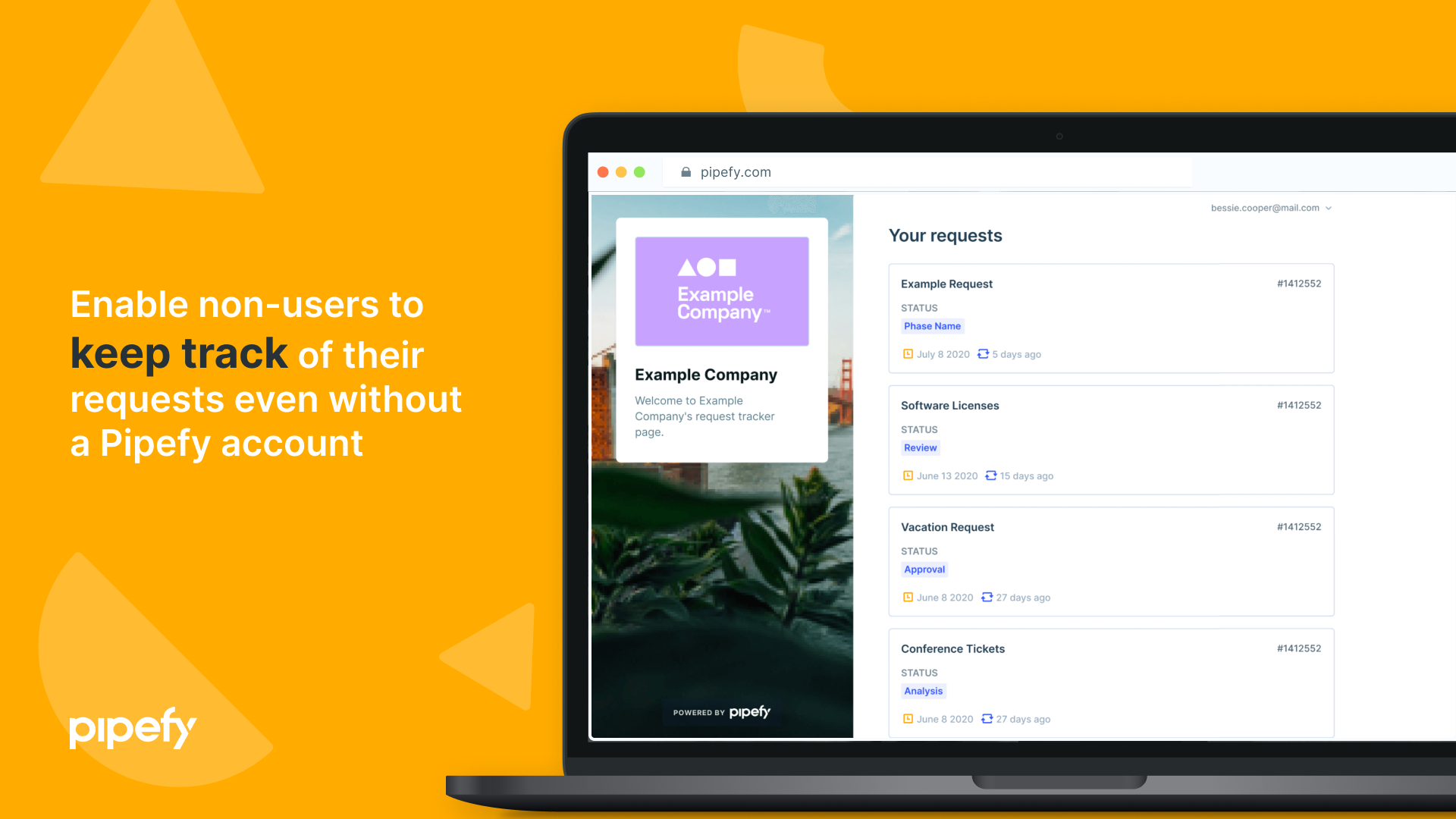This screenshot has width=1456, height=819.
Task: Click the sync icon on Vacation Request entry
Action: pos(989,597)
